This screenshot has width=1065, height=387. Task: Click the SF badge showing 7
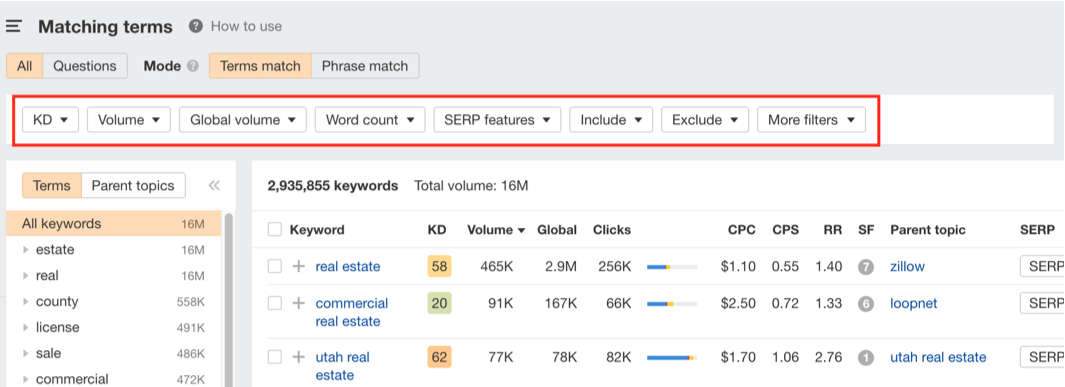pyautogui.click(x=865, y=267)
